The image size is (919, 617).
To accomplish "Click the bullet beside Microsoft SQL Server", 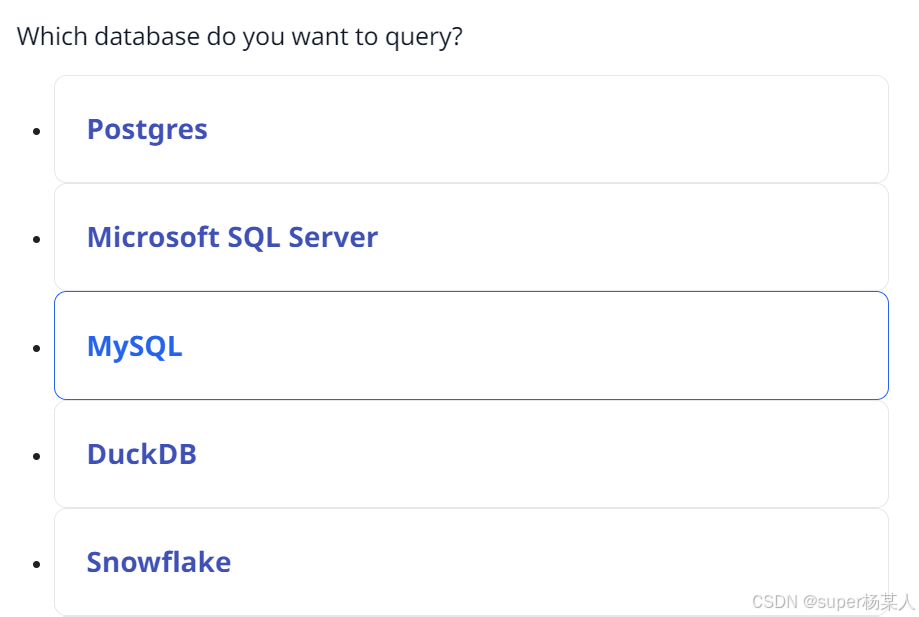I will pos(37,239).
